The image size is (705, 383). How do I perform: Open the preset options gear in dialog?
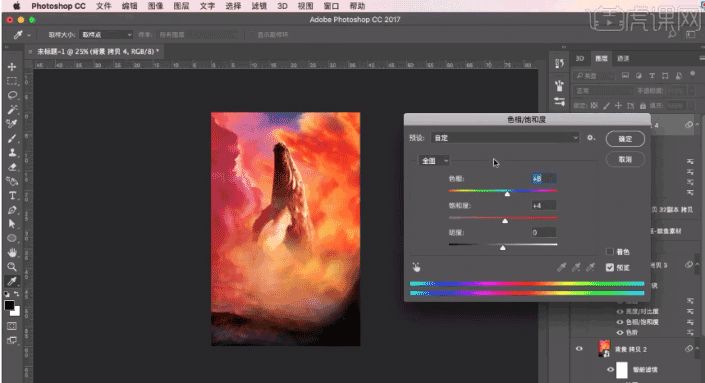(x=591, y=138)
